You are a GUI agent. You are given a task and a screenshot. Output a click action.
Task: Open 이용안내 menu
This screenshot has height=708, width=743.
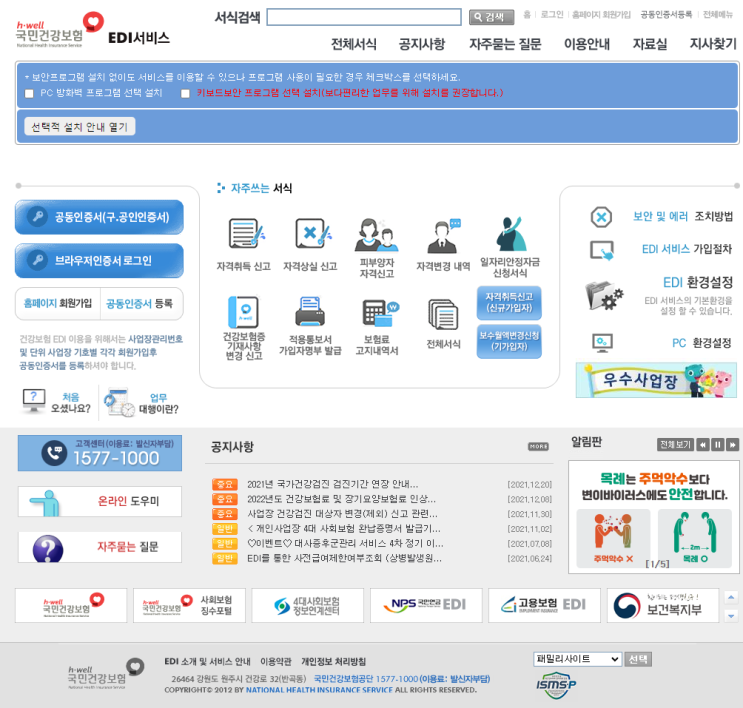point(587,44)
